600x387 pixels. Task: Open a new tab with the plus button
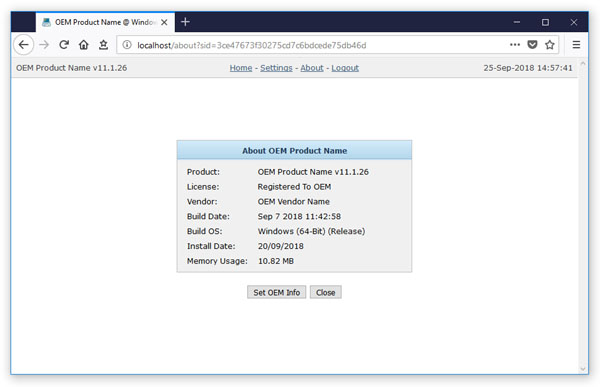pyautogui.click(x=185, y=22)
